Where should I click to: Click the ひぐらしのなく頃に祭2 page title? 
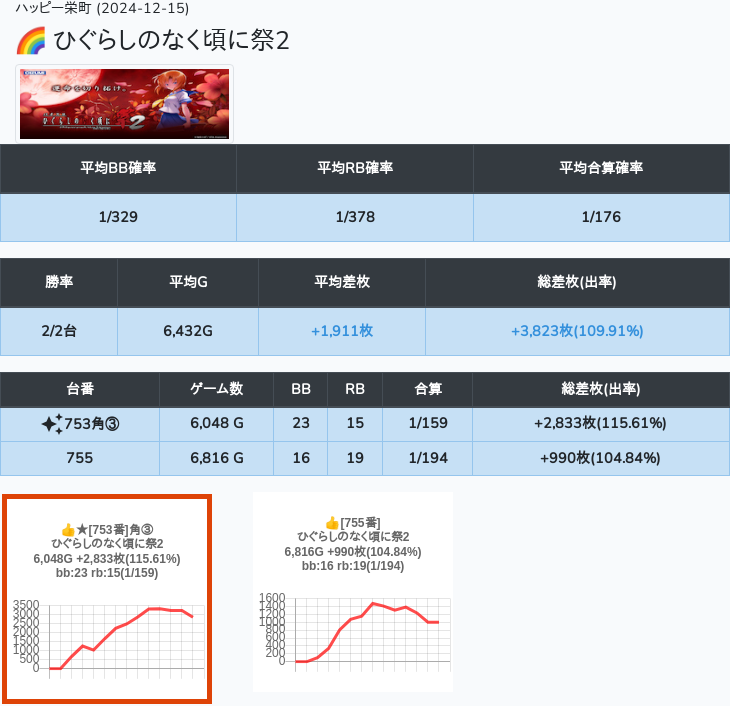click(171, 42)
